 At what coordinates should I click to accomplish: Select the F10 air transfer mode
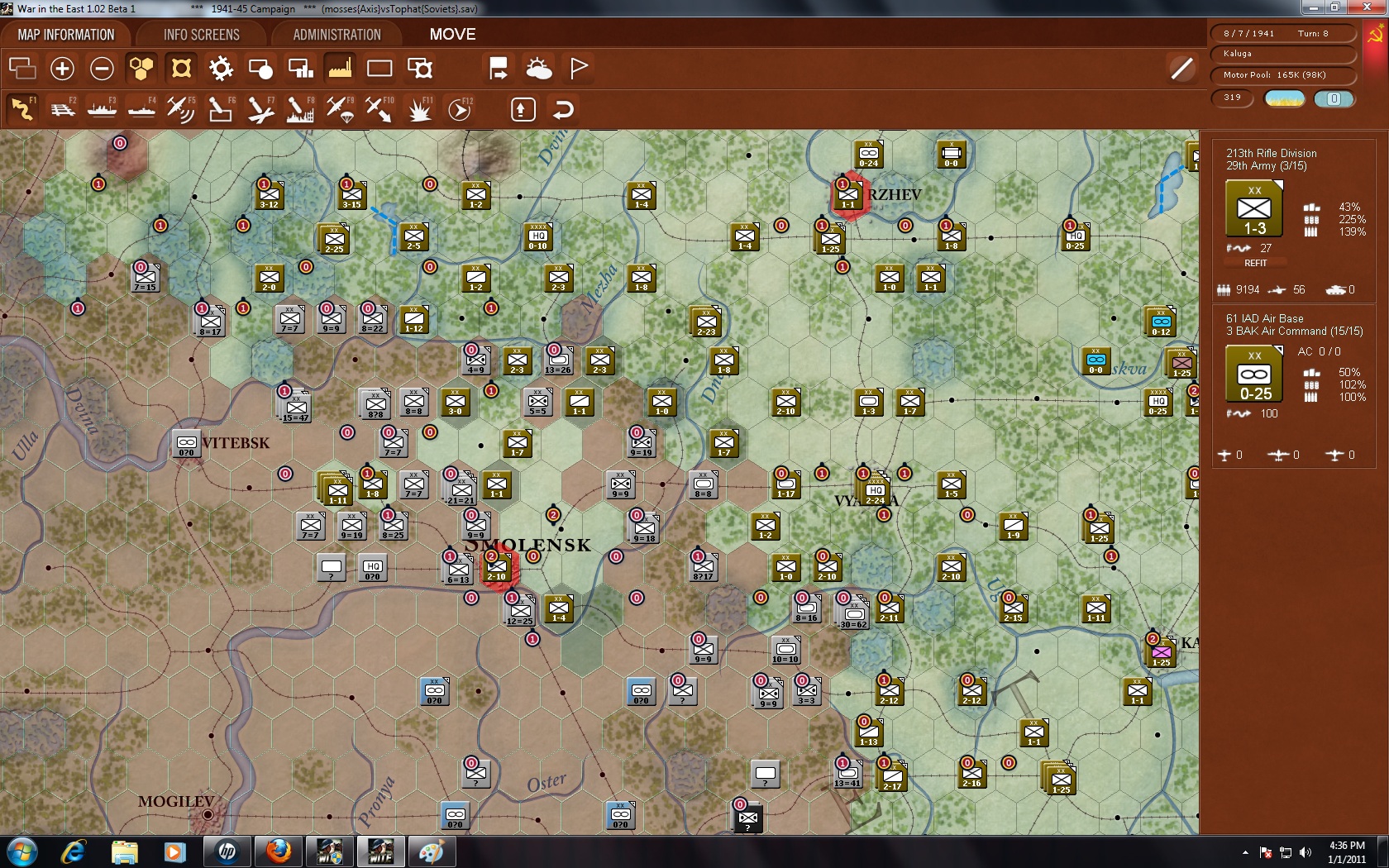coord(379,109)
